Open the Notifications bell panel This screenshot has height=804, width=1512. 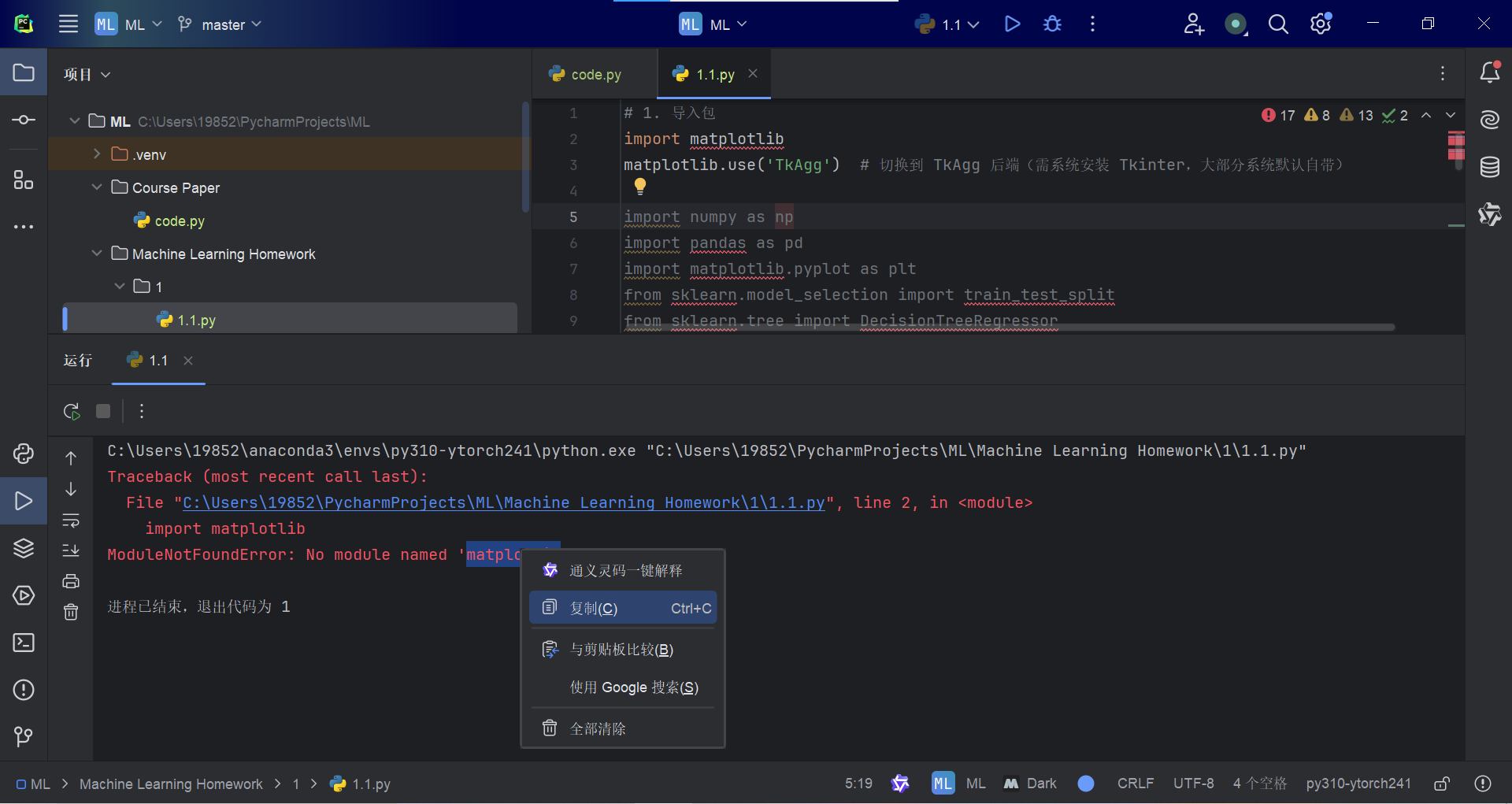pos(1489,73)
